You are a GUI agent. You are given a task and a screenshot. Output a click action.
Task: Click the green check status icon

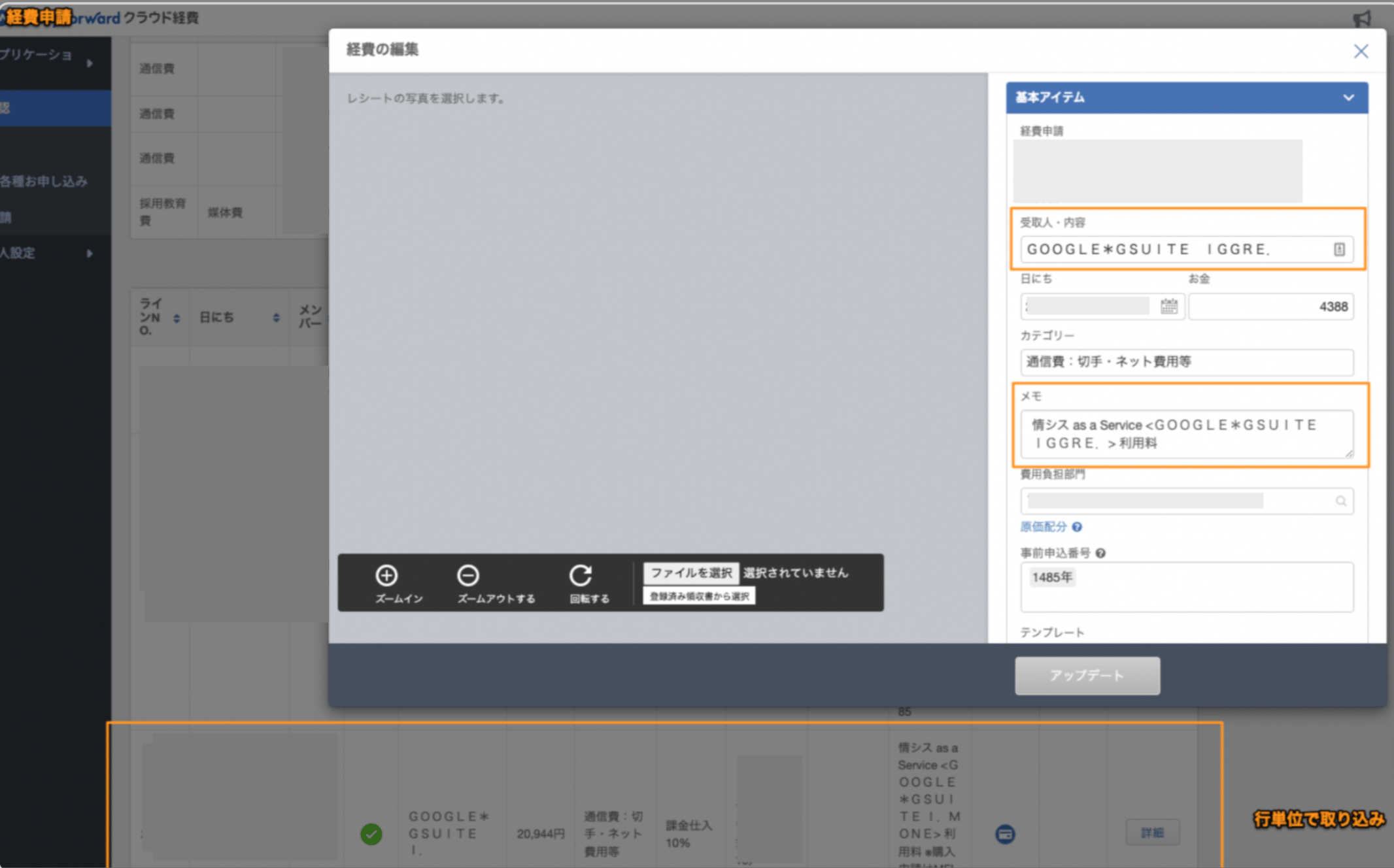tap(371, 833)
